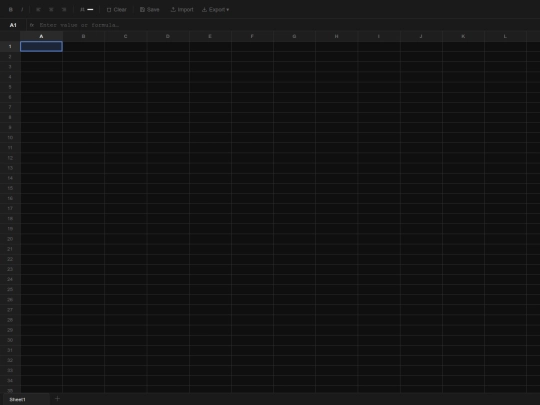Select column B header
Viewport: 540px width, 405px height.
click(x=83, y=36)
